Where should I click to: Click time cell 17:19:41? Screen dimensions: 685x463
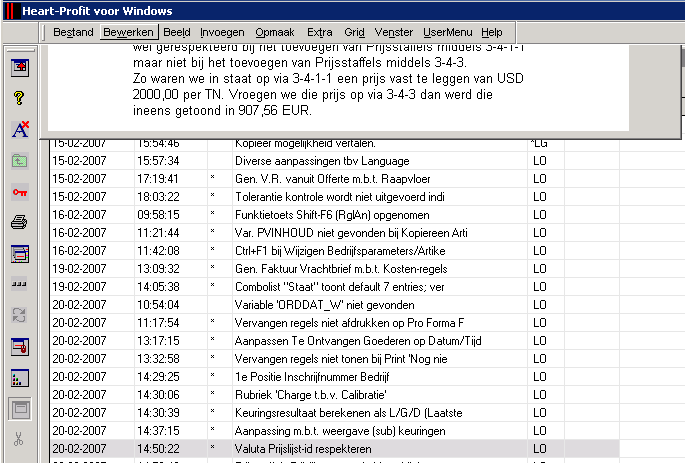coord(170,179)
